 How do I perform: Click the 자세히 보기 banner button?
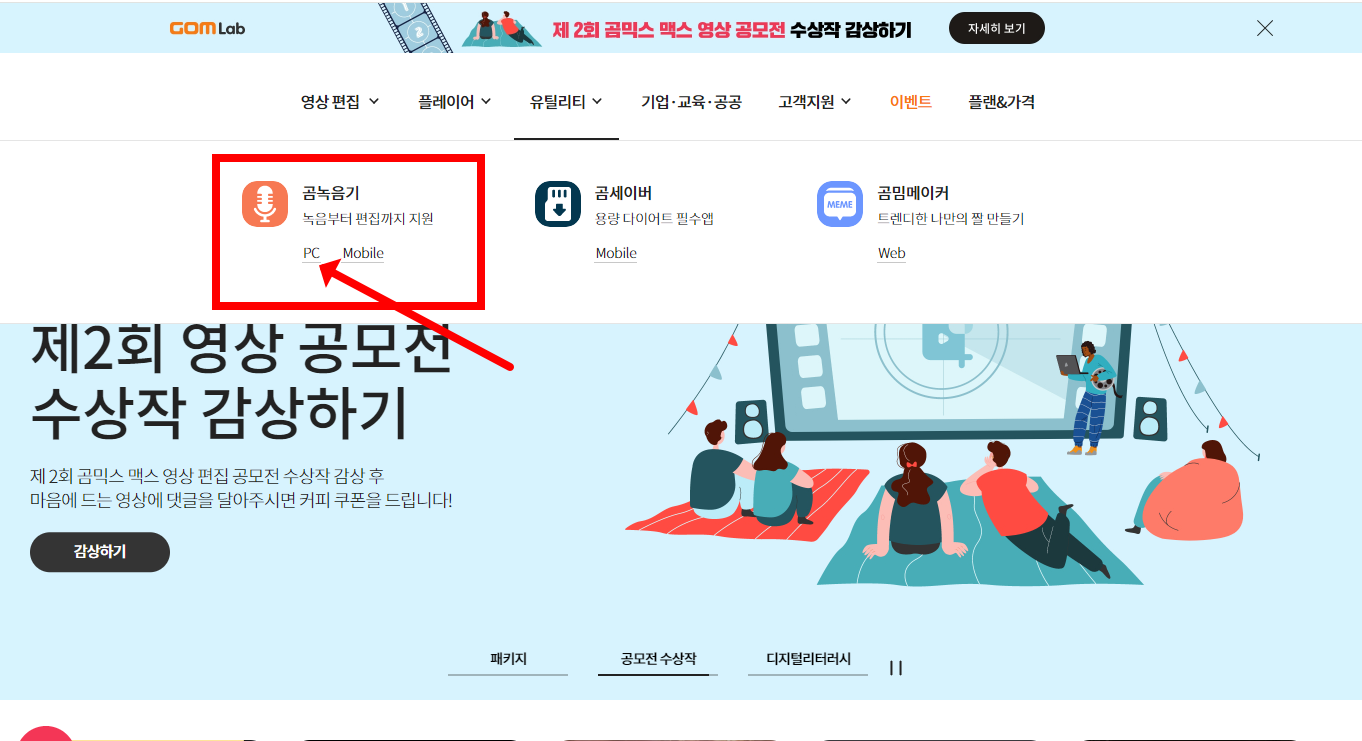tap(996, 28)
